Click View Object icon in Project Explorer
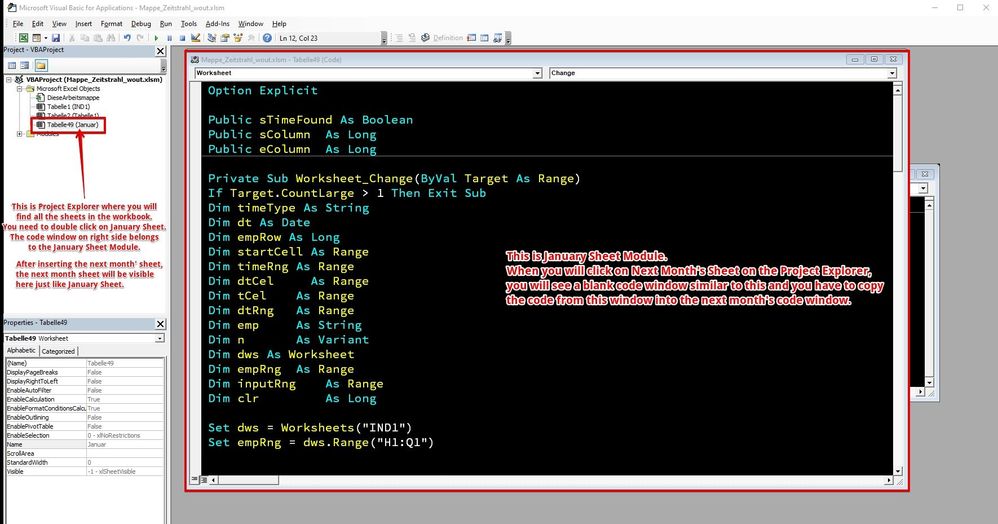The height and width of the screenshot is (524, 998). pyautogui.click(x=25, y=65)
